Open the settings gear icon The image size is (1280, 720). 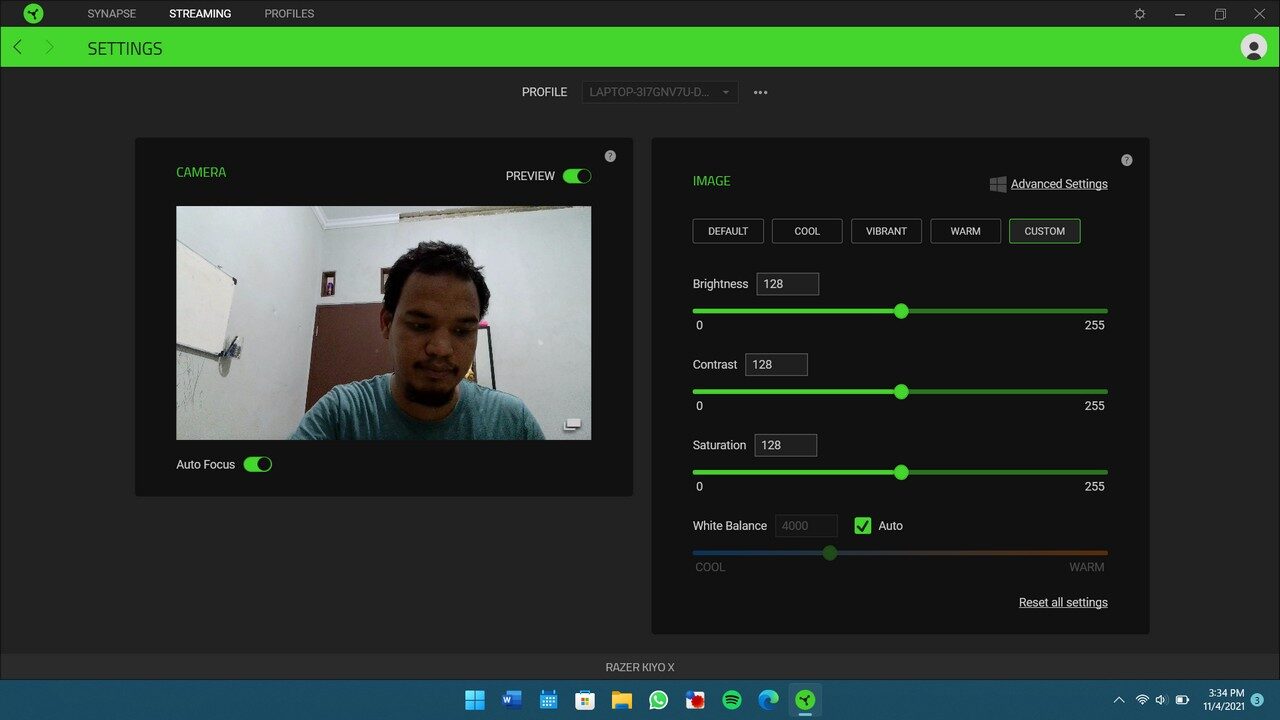coord(1139,13)
